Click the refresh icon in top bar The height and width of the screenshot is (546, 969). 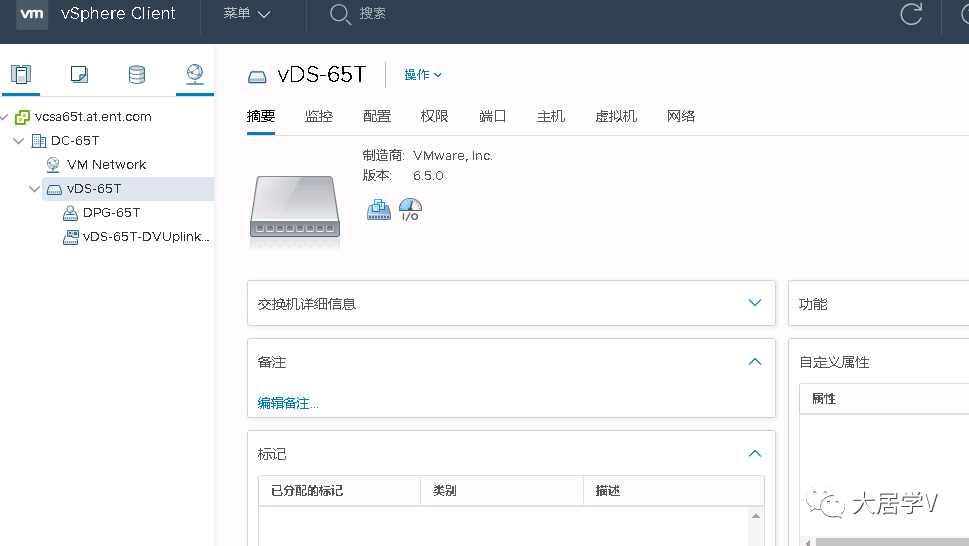click(911, 14)
